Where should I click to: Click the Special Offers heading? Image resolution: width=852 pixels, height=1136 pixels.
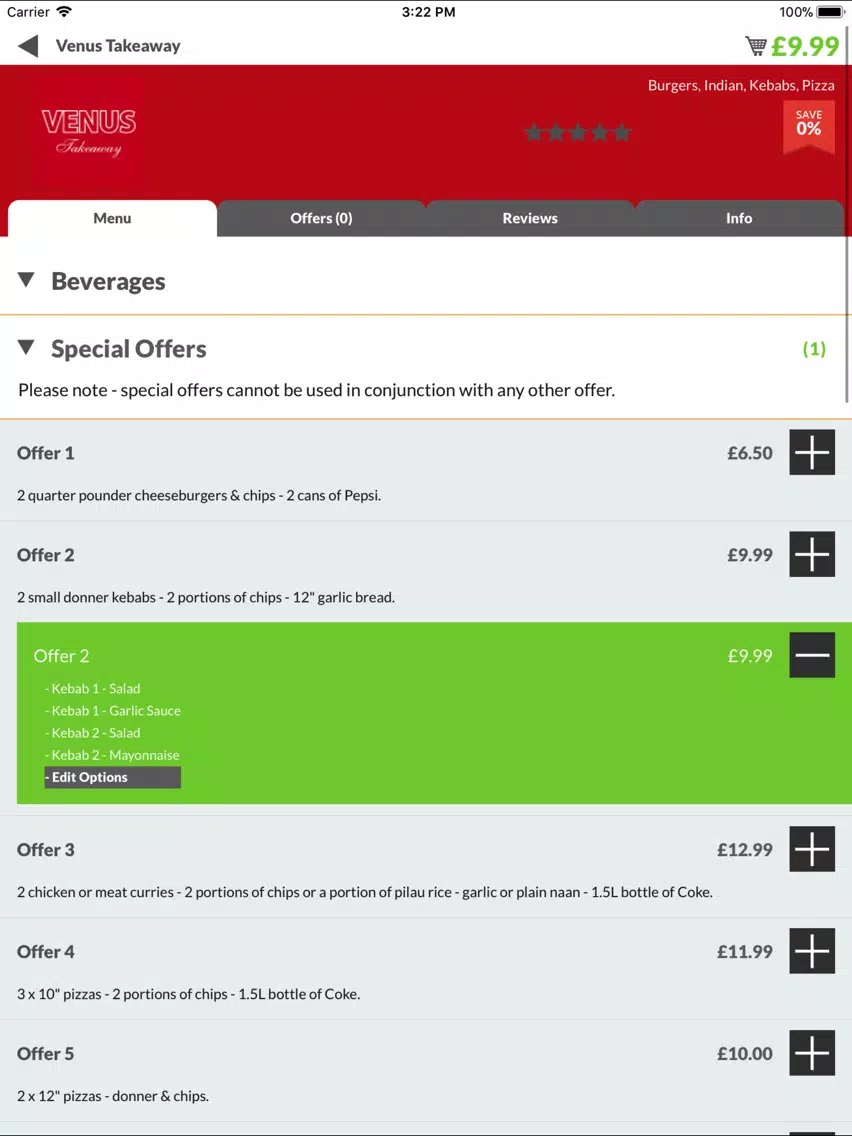(128, 348)
